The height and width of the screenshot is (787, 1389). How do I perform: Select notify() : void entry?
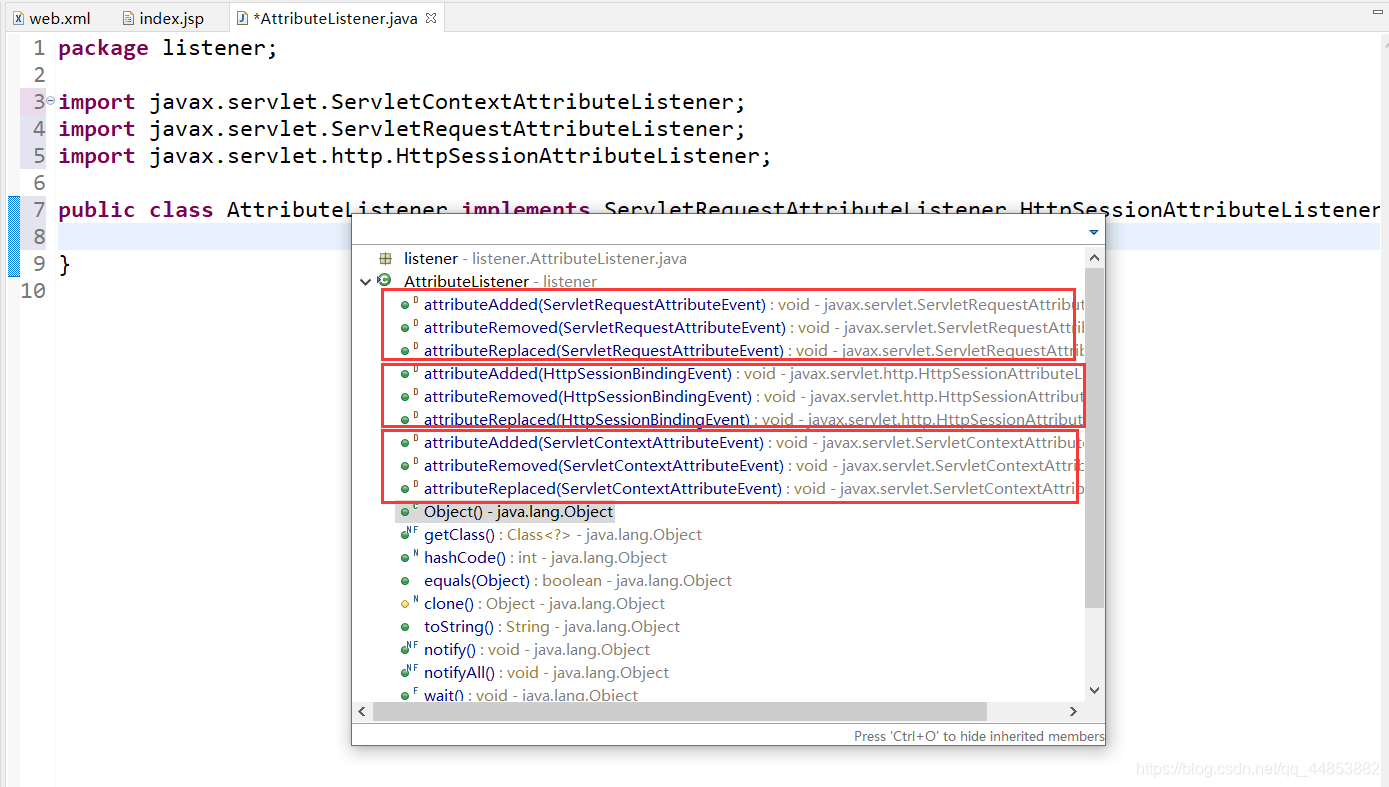537,649
